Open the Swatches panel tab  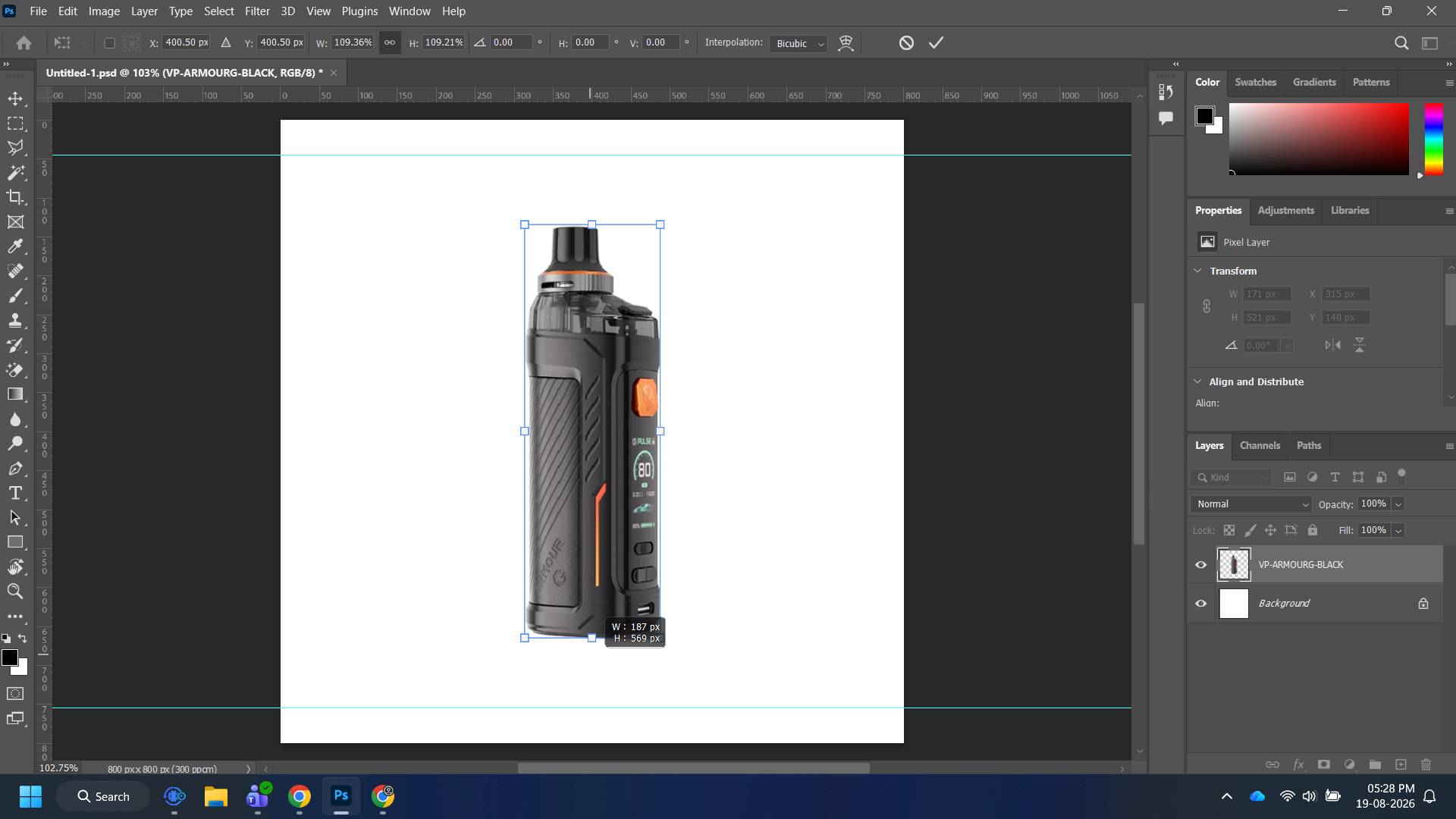point(1255,82)
